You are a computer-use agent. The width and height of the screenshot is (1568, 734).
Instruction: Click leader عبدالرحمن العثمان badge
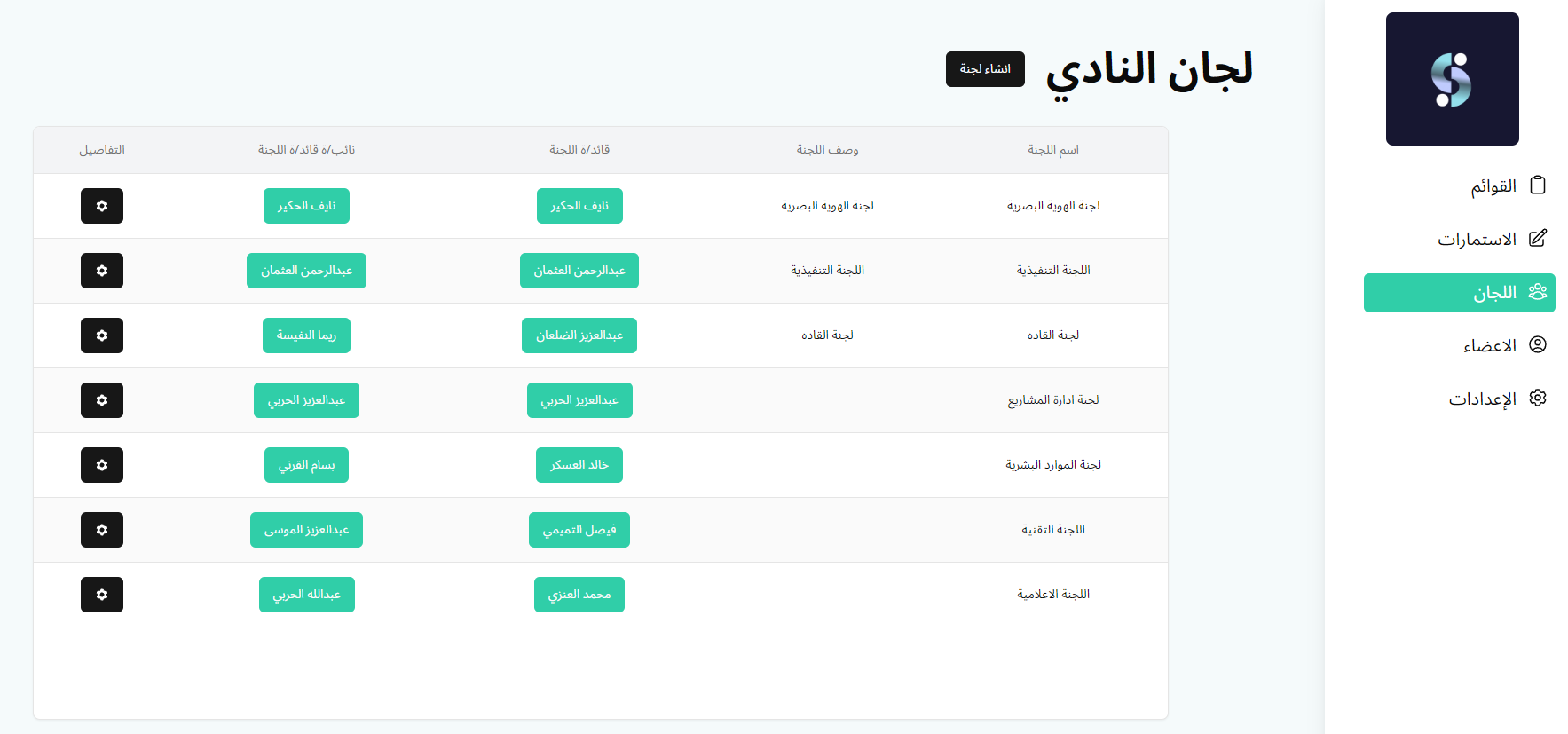tap(579, 271)
